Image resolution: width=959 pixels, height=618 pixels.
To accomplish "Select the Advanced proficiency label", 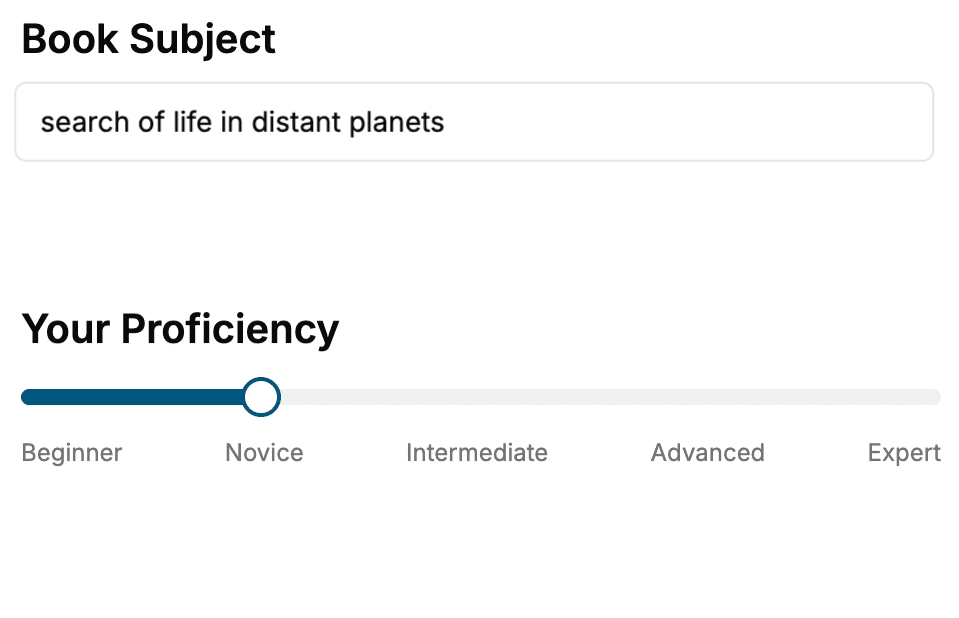I will pyautogui.click(x=707, y=452).
